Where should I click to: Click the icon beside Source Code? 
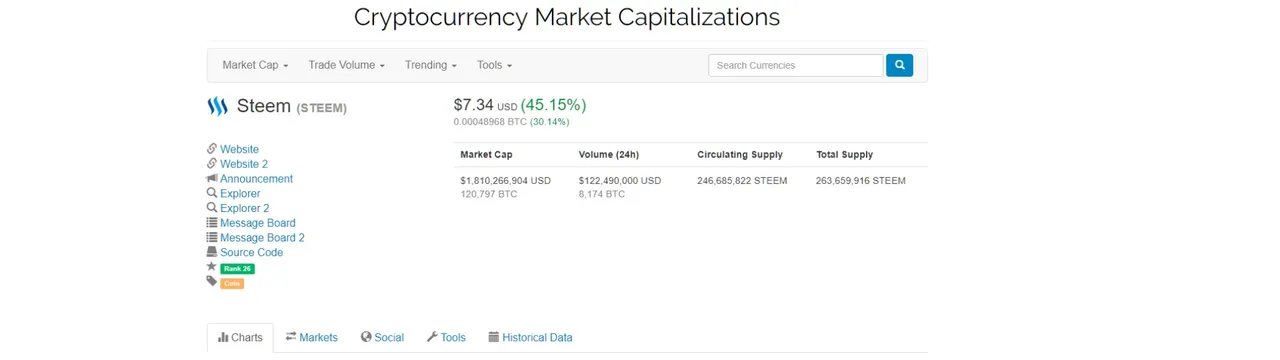212,252
